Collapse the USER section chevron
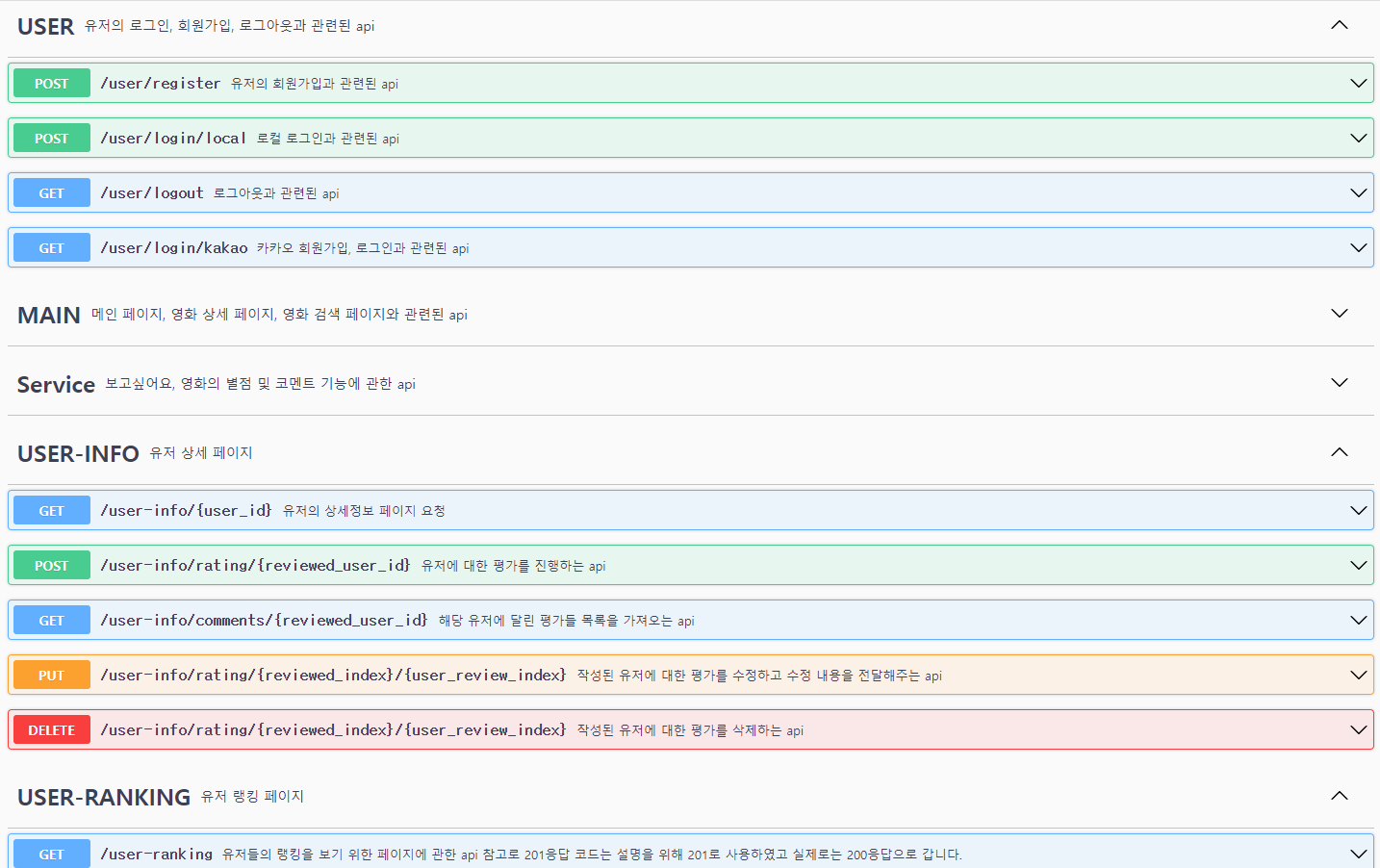The image size is (1380, 868). point(1340,25)
